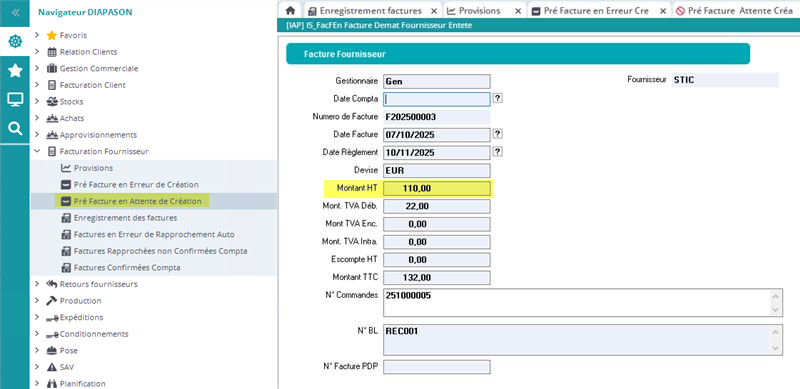Click the Conditionnements icon
Viewport: 800px width, 389px height.
[x=52, y=334]
